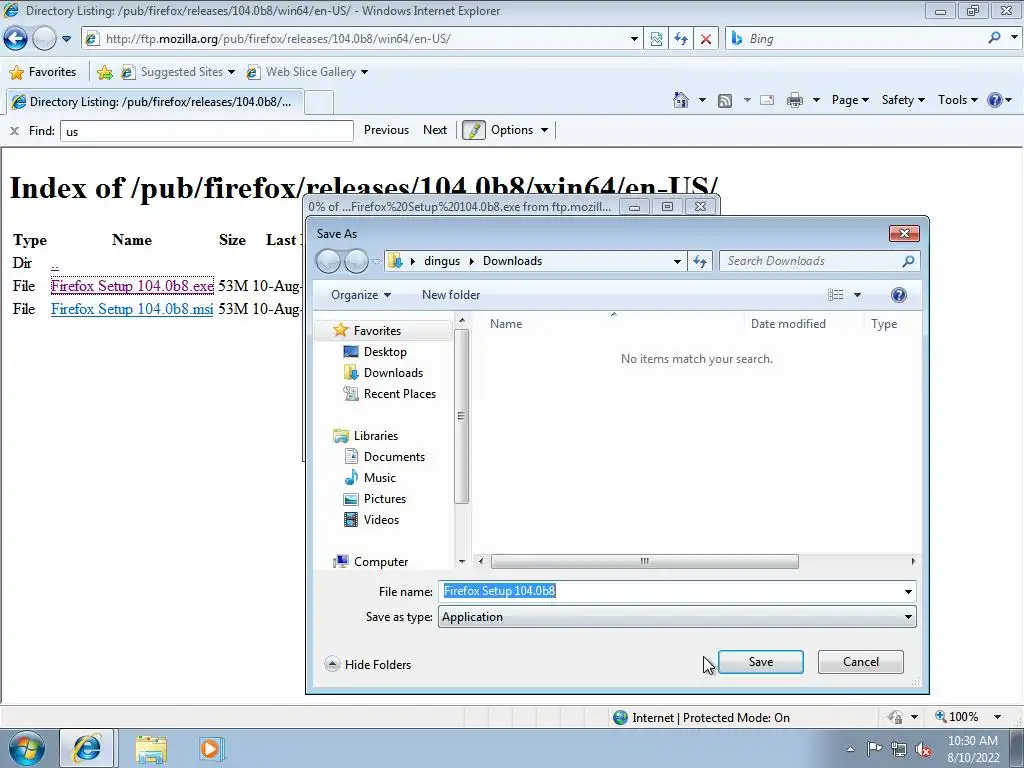Open the zoom level 100% dropdown
Image resolution: width=1024 pixels, height=768 pixels.
997,717
